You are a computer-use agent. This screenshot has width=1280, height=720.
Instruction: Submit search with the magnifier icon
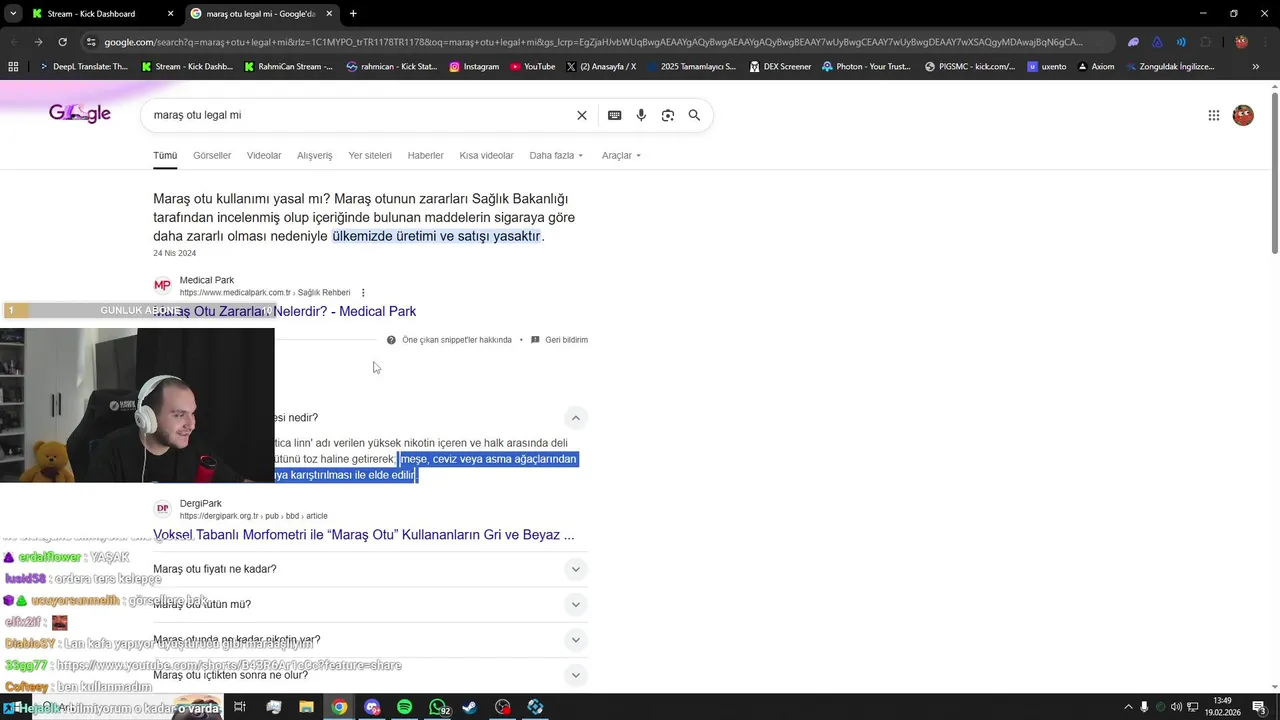694,115
